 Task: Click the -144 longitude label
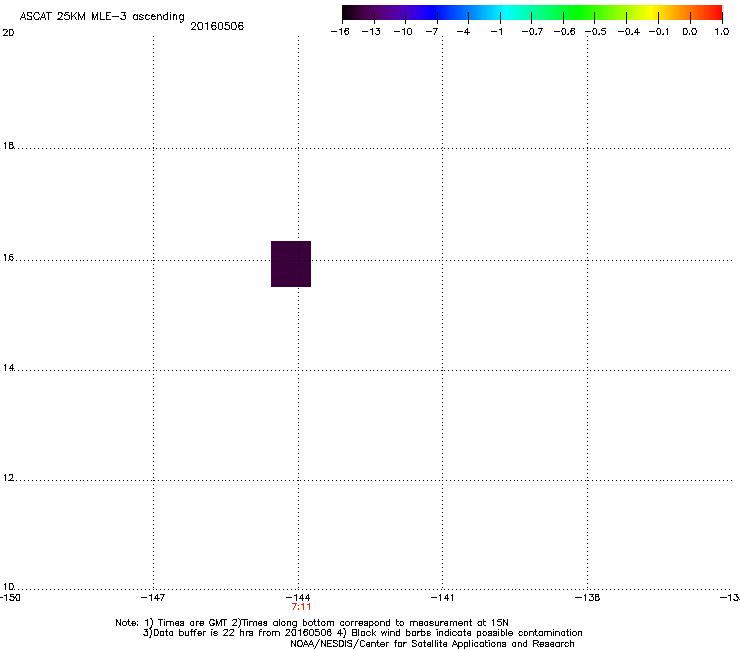(298, 598)
